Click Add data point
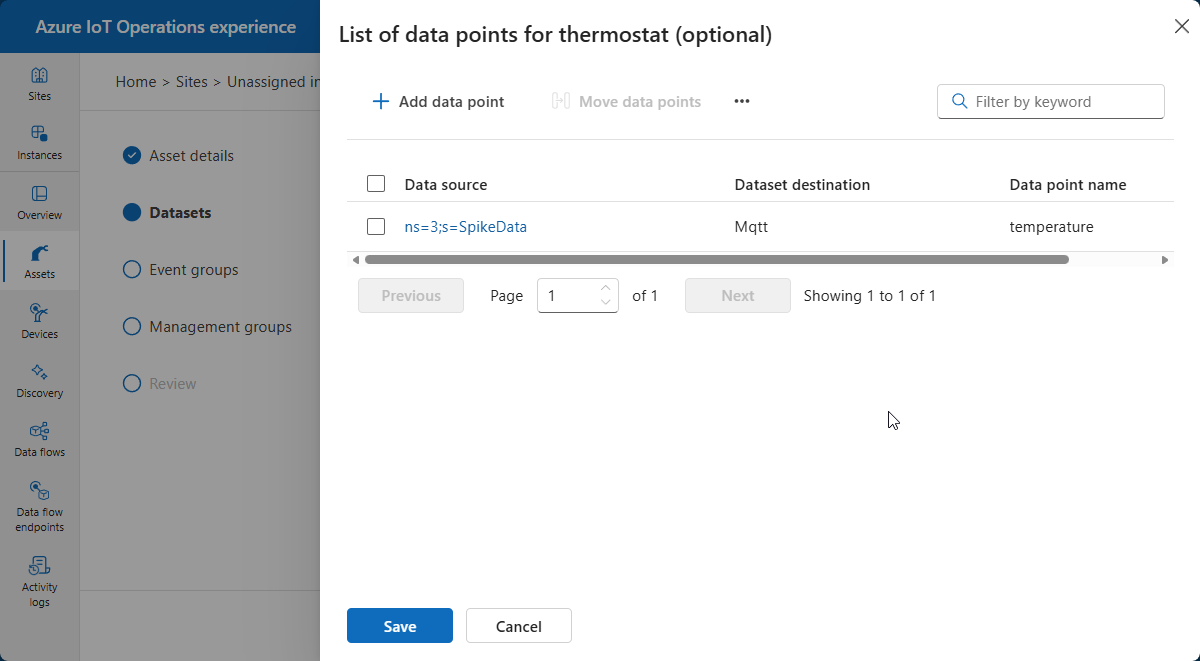This screenshot has height=661, width=1200. [x=438, y=101]
